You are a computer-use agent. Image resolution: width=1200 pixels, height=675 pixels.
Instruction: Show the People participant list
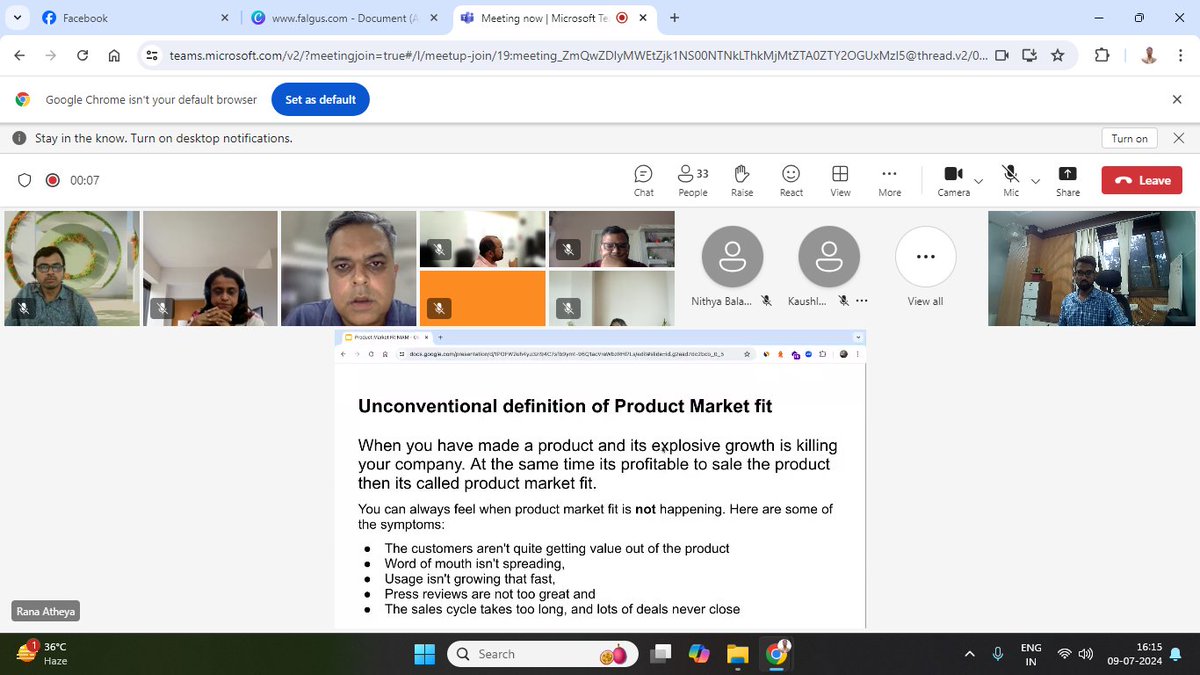pos(693,180)
